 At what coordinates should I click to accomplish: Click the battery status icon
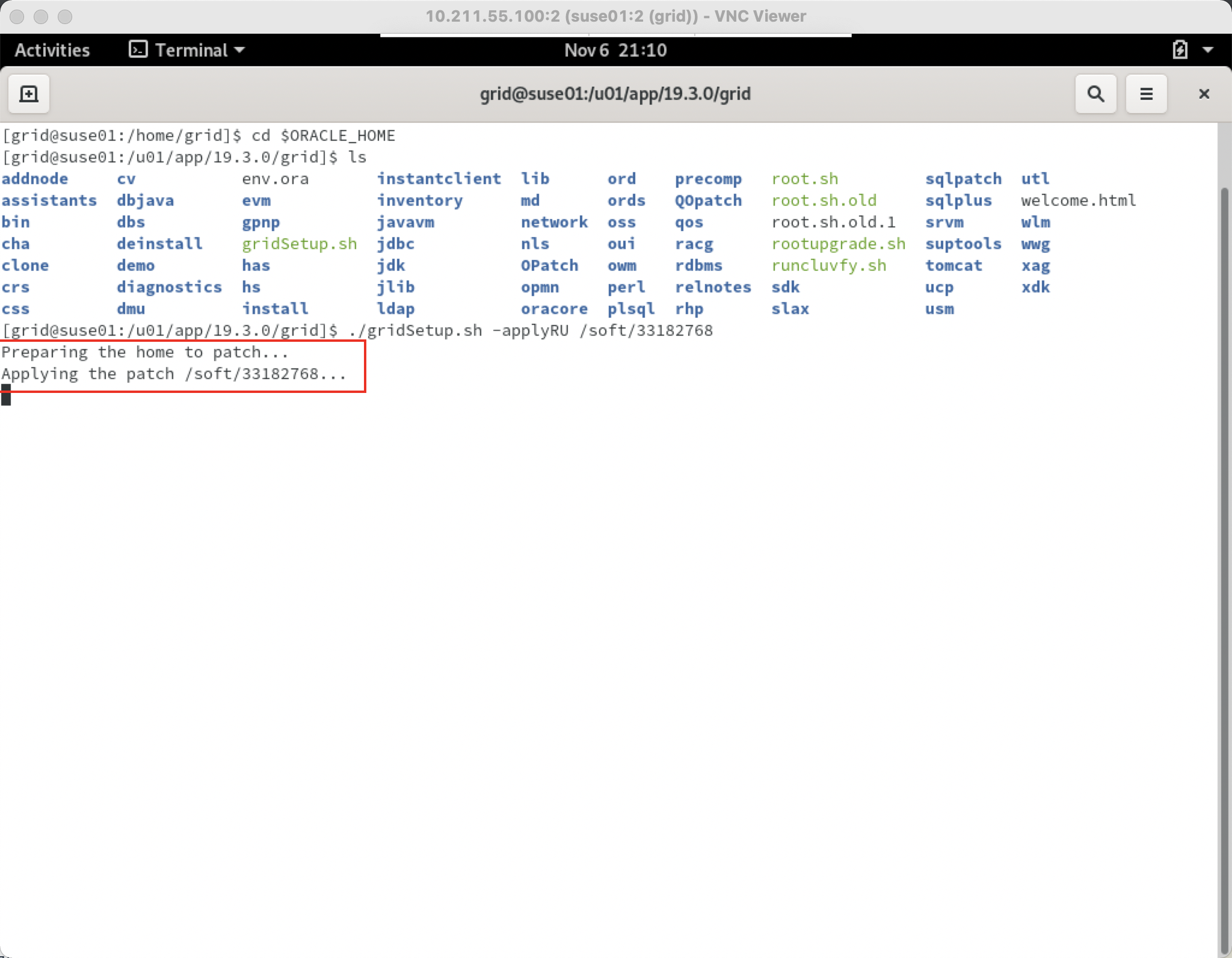point(1180,50)
